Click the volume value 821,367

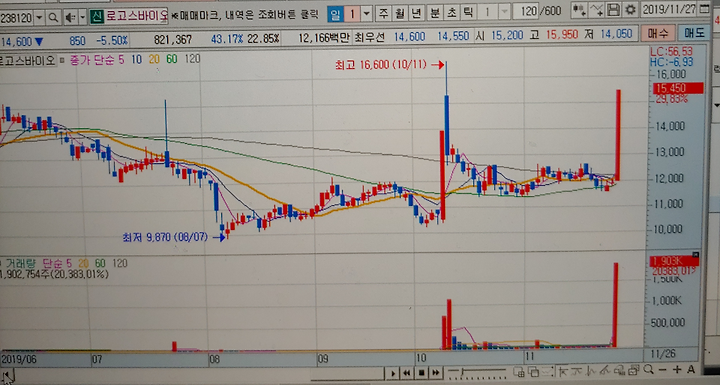point(173,40)
